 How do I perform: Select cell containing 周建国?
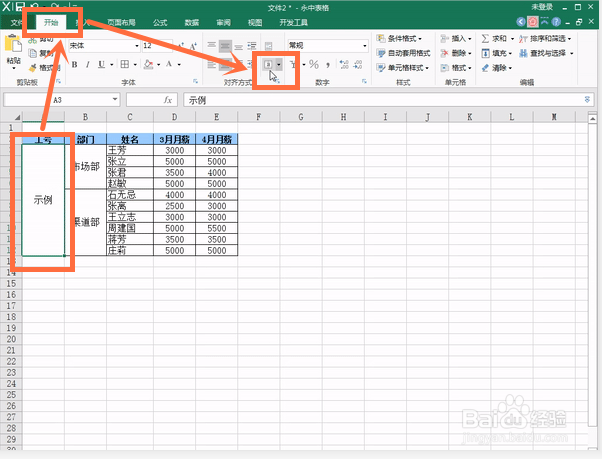coord(130,228)
